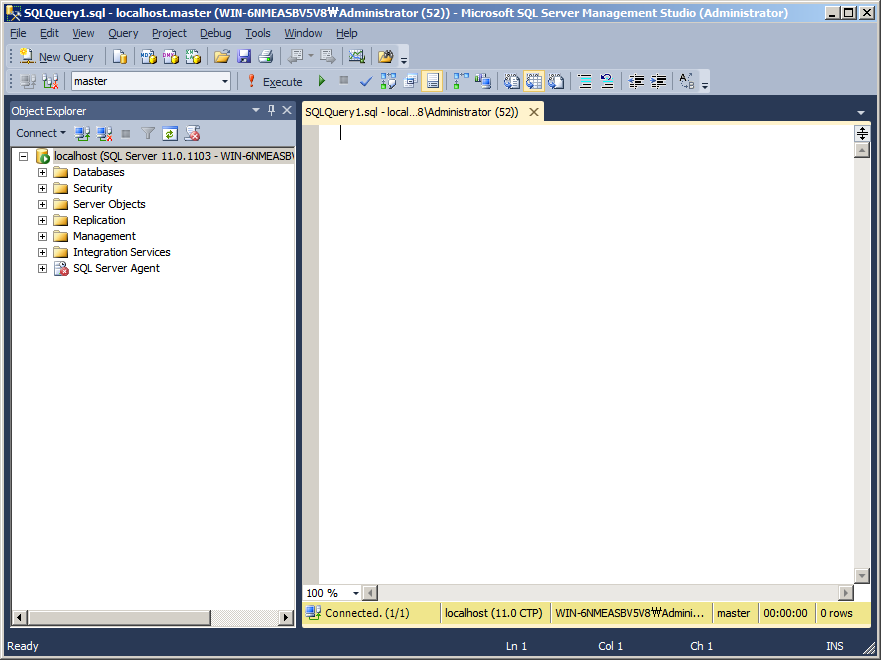Image resolution: width=881 pixels, height=660 pixels.
Task: Collapse the localhost server node
Action: pyautogui.click(x=24, y=156)
